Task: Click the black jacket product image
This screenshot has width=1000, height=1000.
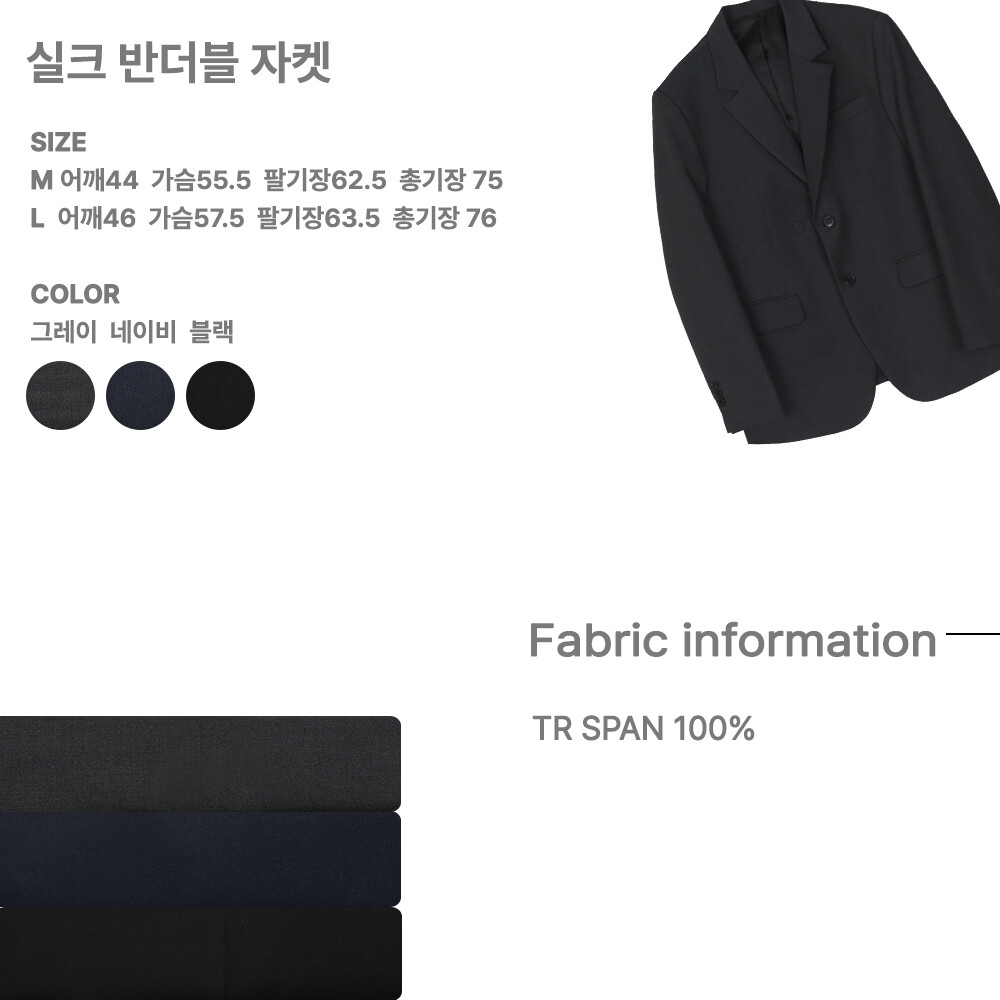Action: (x=826, y=222)
